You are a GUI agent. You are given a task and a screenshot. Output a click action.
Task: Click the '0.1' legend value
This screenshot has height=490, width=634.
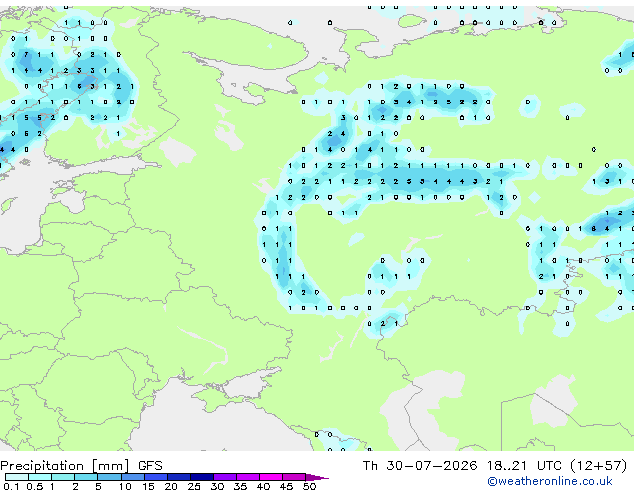(x=11, y=486)
